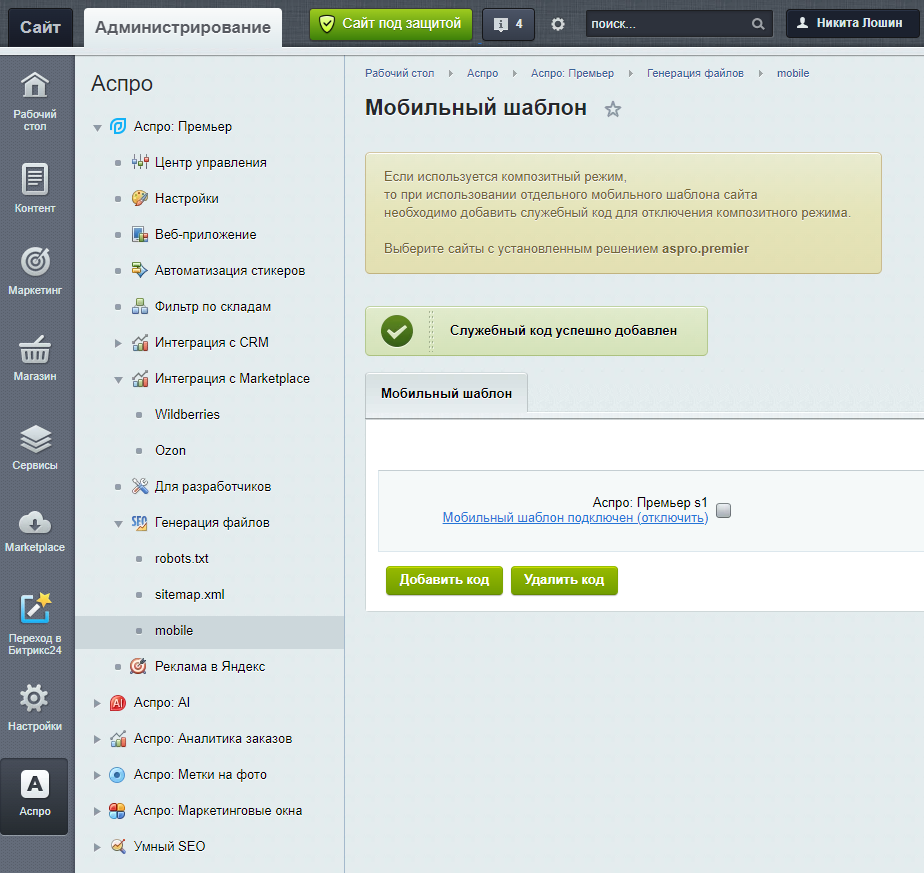This screenshot has height=873, width=924.
Task: Select Аспро section icon in sidebar
Action: coord(35,785)
